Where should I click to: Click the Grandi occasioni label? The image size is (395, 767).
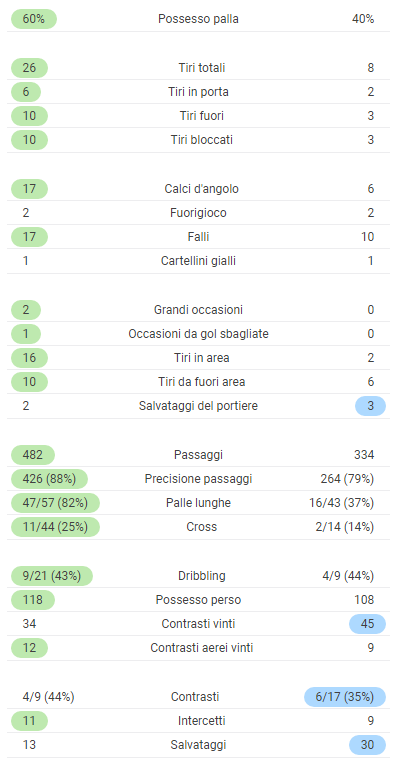198,310
